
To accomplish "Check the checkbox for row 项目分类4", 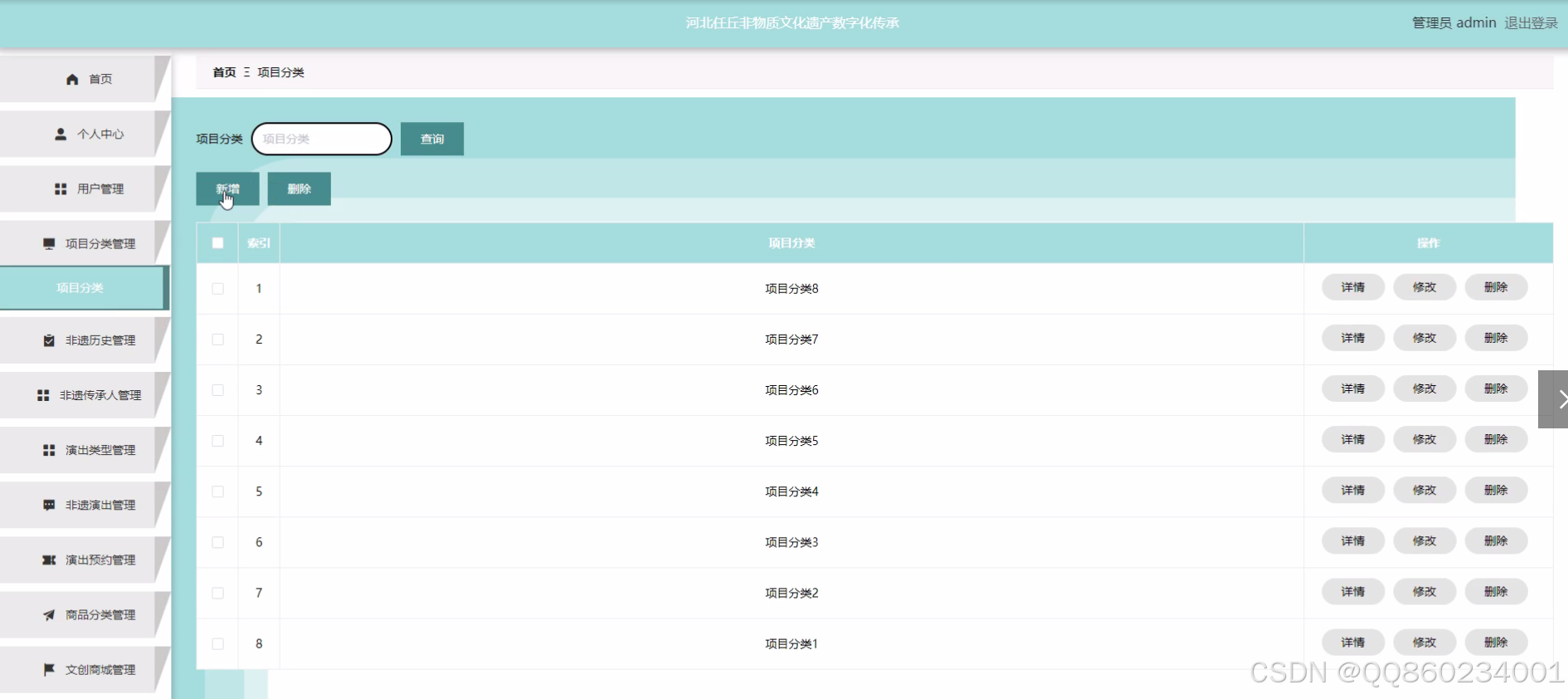I will tap(217, 491).
